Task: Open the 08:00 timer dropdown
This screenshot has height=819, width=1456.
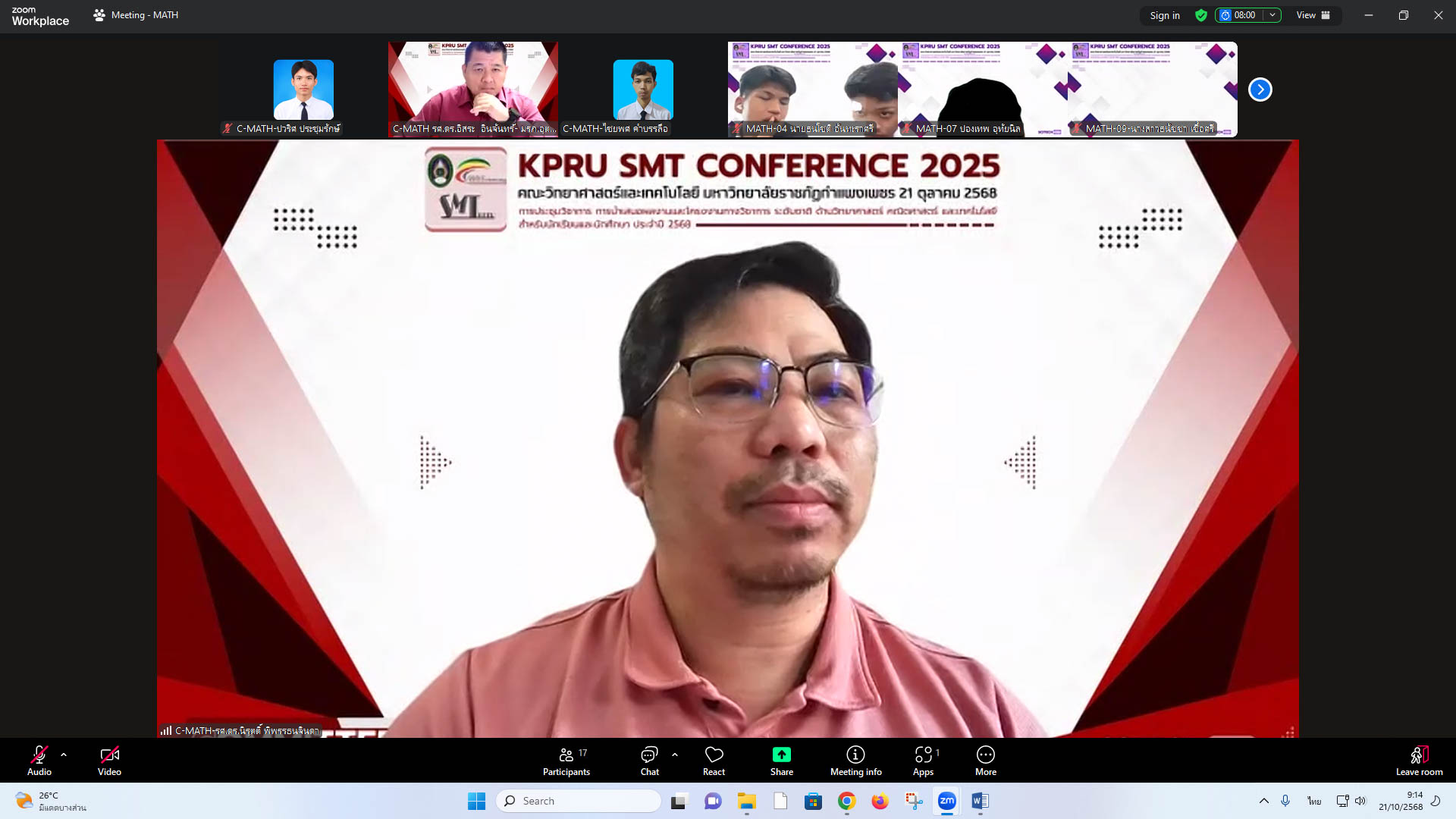Action: click(1272, 15)
